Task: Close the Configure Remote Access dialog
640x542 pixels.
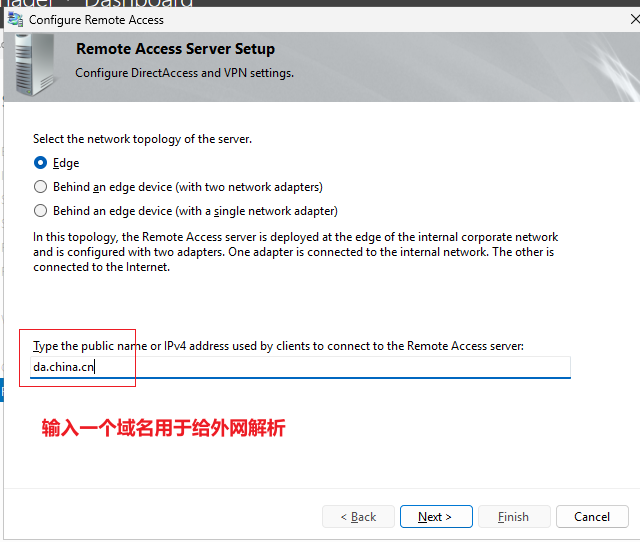Action: [x=635, y=19]
